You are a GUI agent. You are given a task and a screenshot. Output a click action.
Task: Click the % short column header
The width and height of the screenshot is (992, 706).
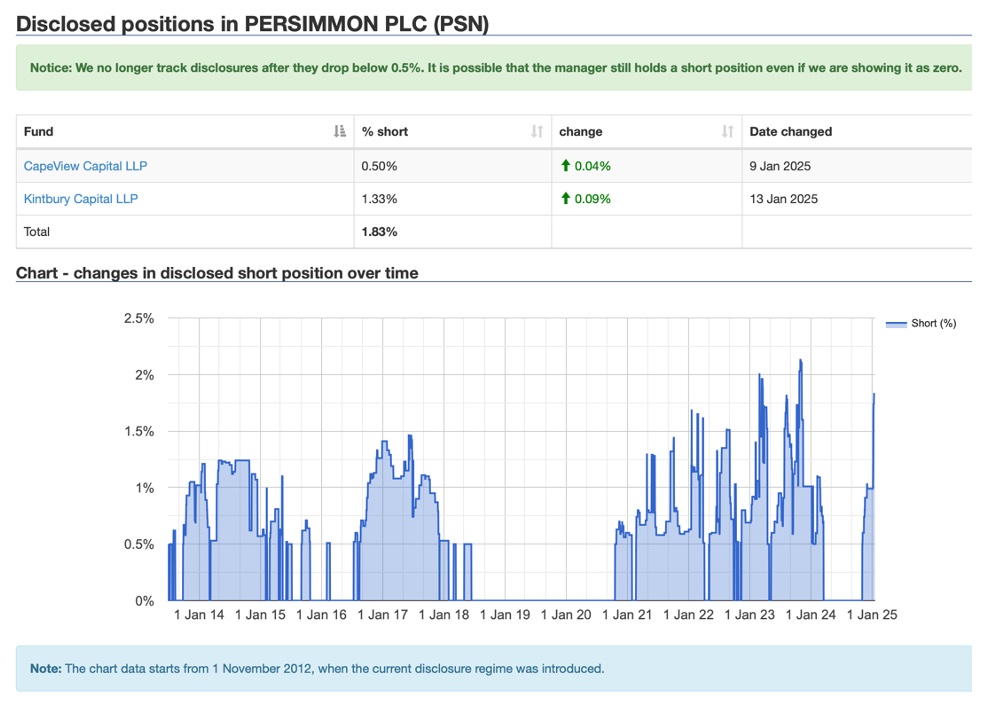point(452,132)
